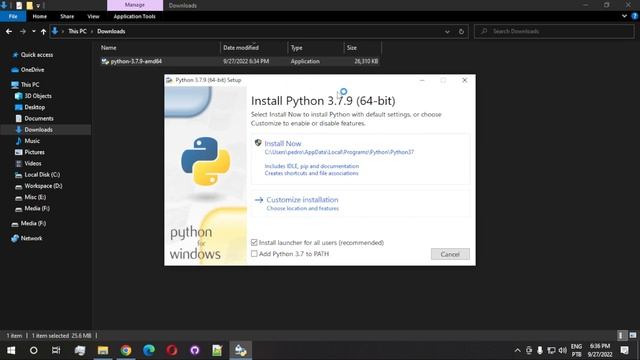Open volume control in system tray

(562, 350)
